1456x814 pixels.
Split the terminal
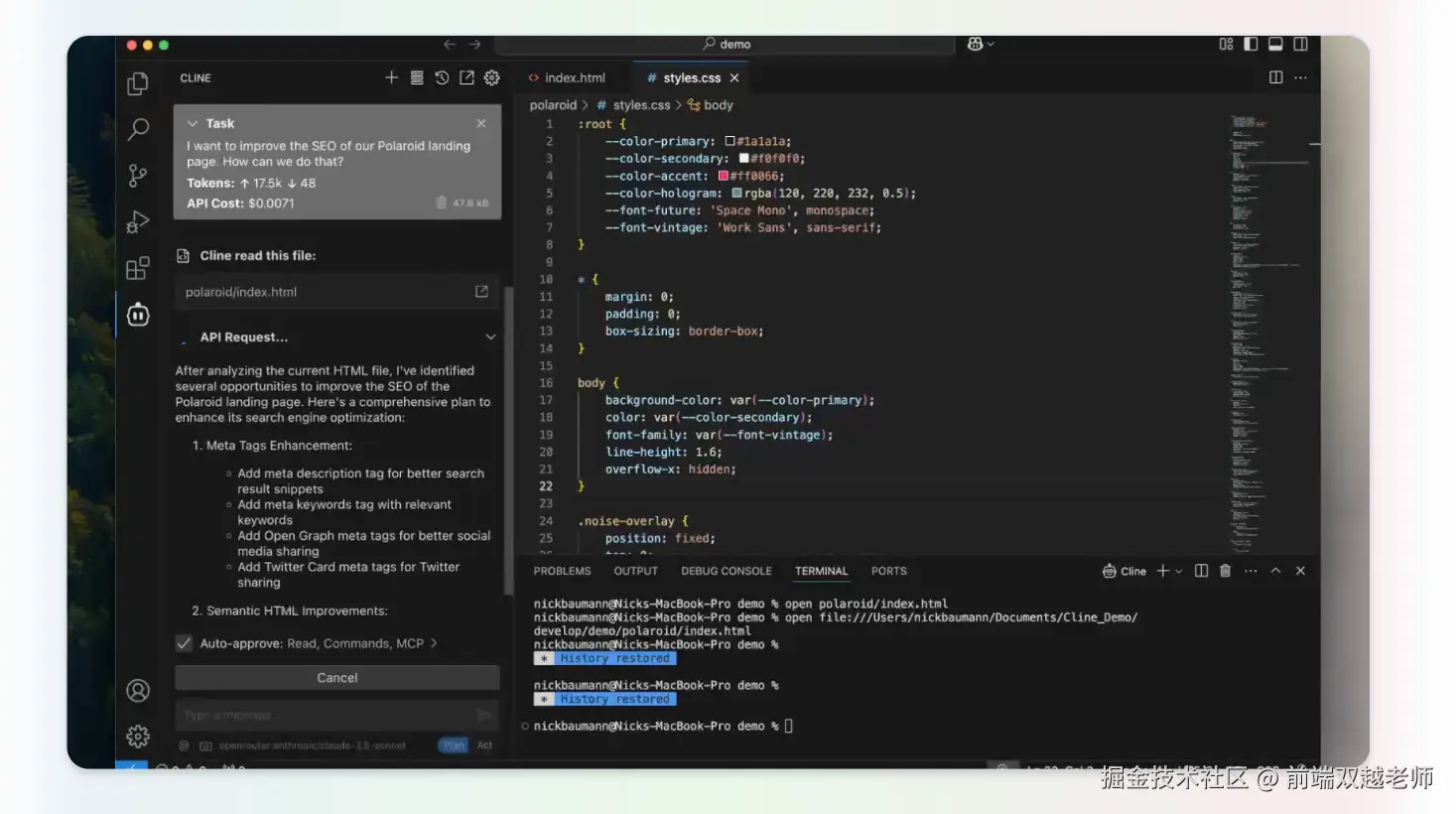[x=1201, y=571]
